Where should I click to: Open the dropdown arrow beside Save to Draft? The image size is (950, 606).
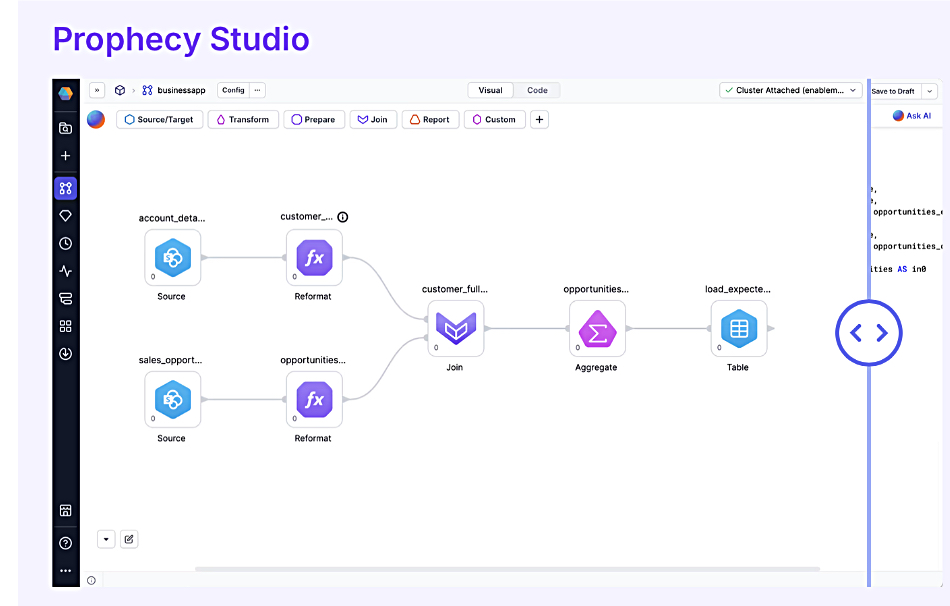(x=929, y=92)
